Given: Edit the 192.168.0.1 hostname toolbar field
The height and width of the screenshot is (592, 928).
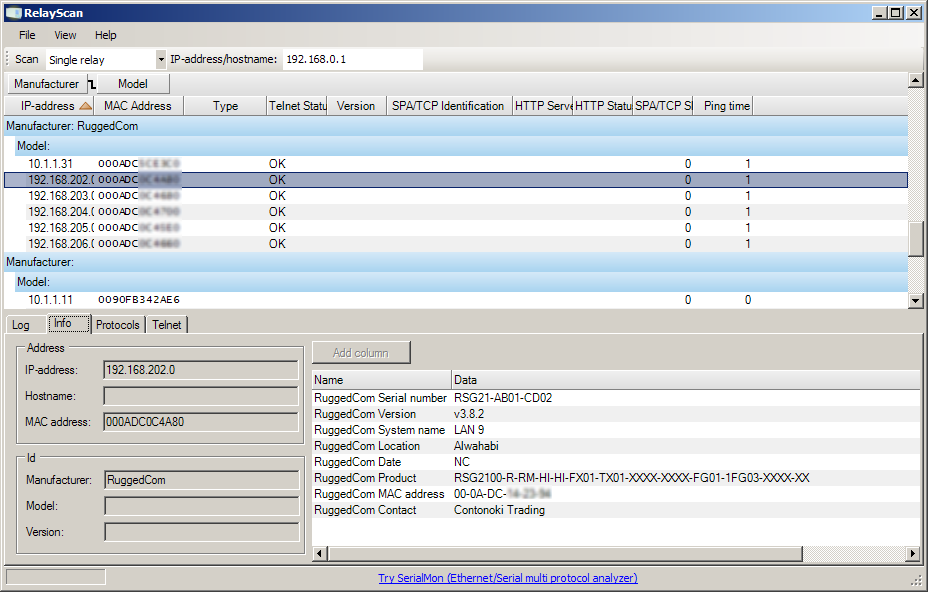Looking at the screenshot, I should [x=352, y=59].
